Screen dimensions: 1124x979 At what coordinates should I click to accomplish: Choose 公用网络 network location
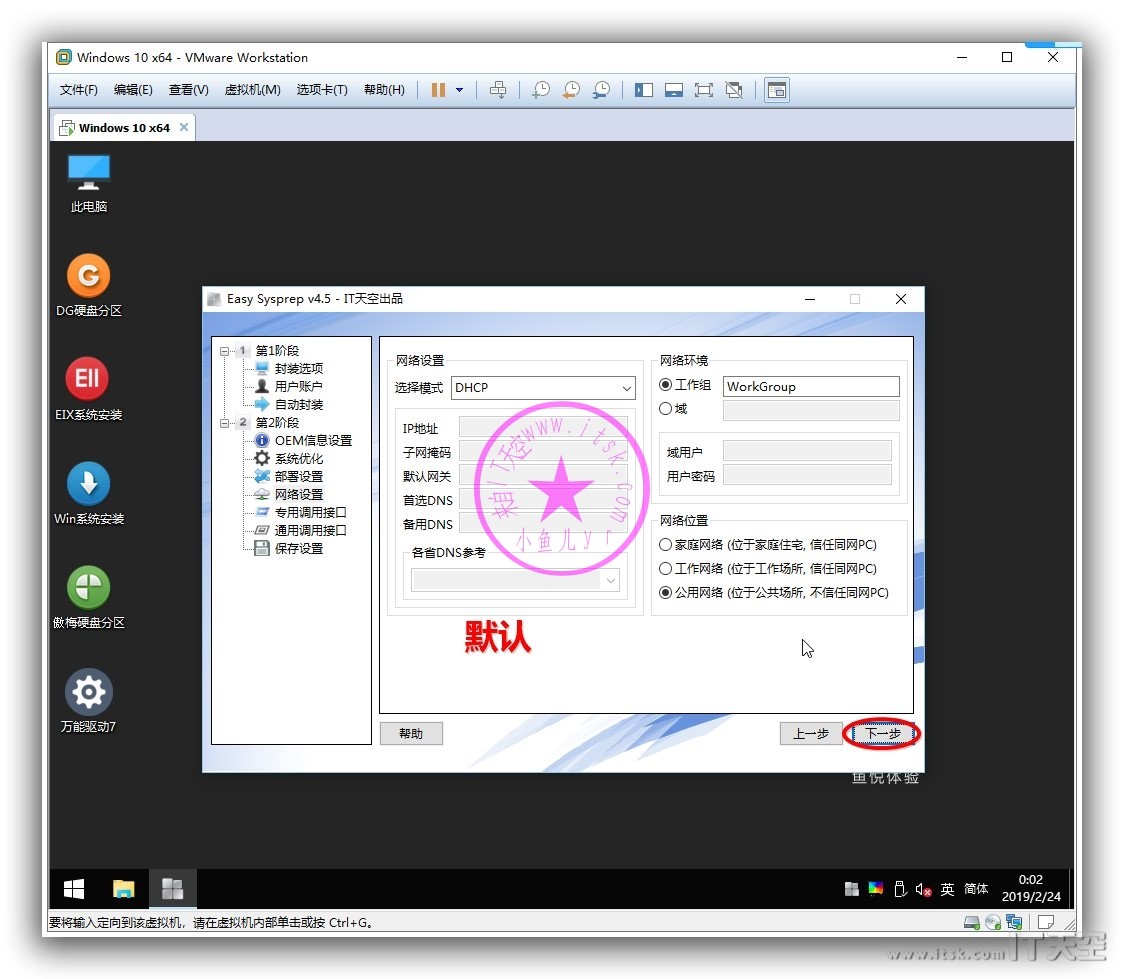pos(665,593)
